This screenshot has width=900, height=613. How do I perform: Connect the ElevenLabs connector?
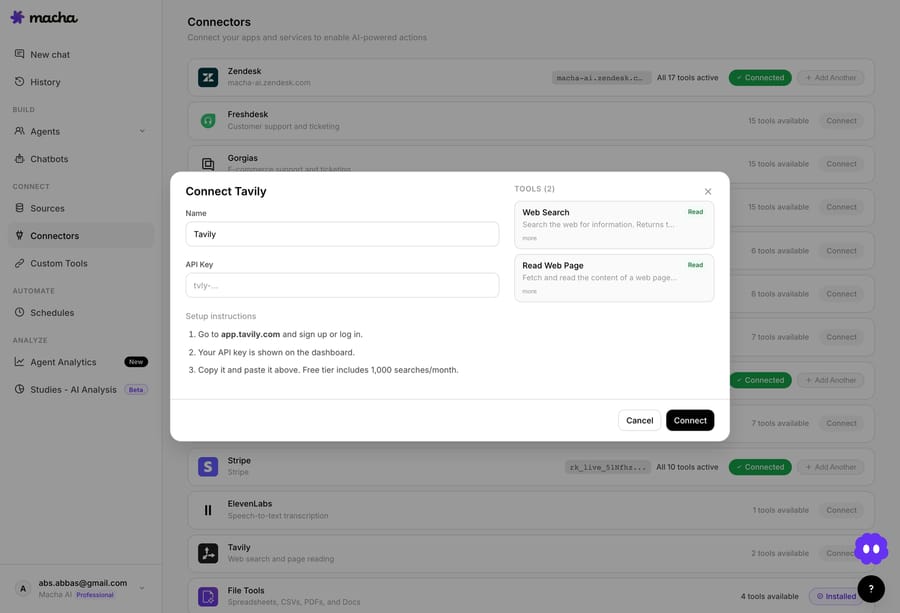pos(841,510)
